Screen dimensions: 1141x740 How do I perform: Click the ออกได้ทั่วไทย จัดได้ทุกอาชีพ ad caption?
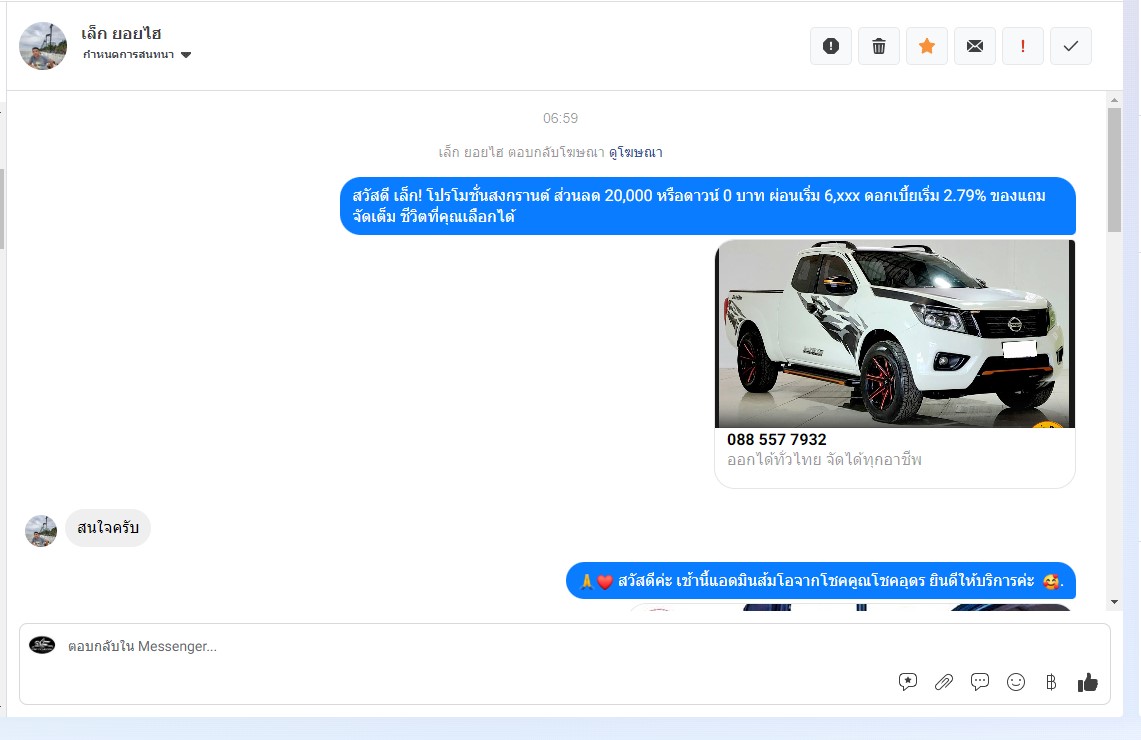pyautogui.click(x=824, y=460)
